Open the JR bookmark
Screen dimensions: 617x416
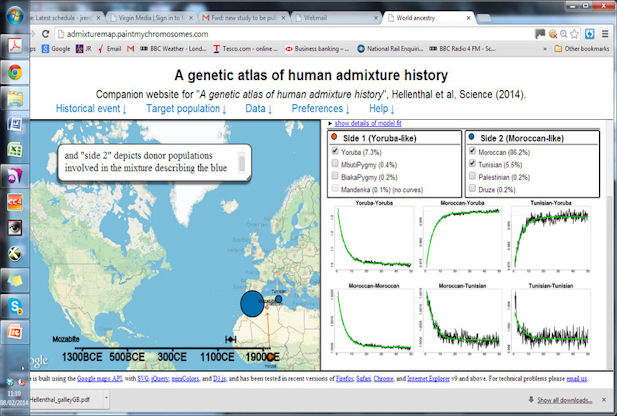pyautogui.click(x=83, y=49)
